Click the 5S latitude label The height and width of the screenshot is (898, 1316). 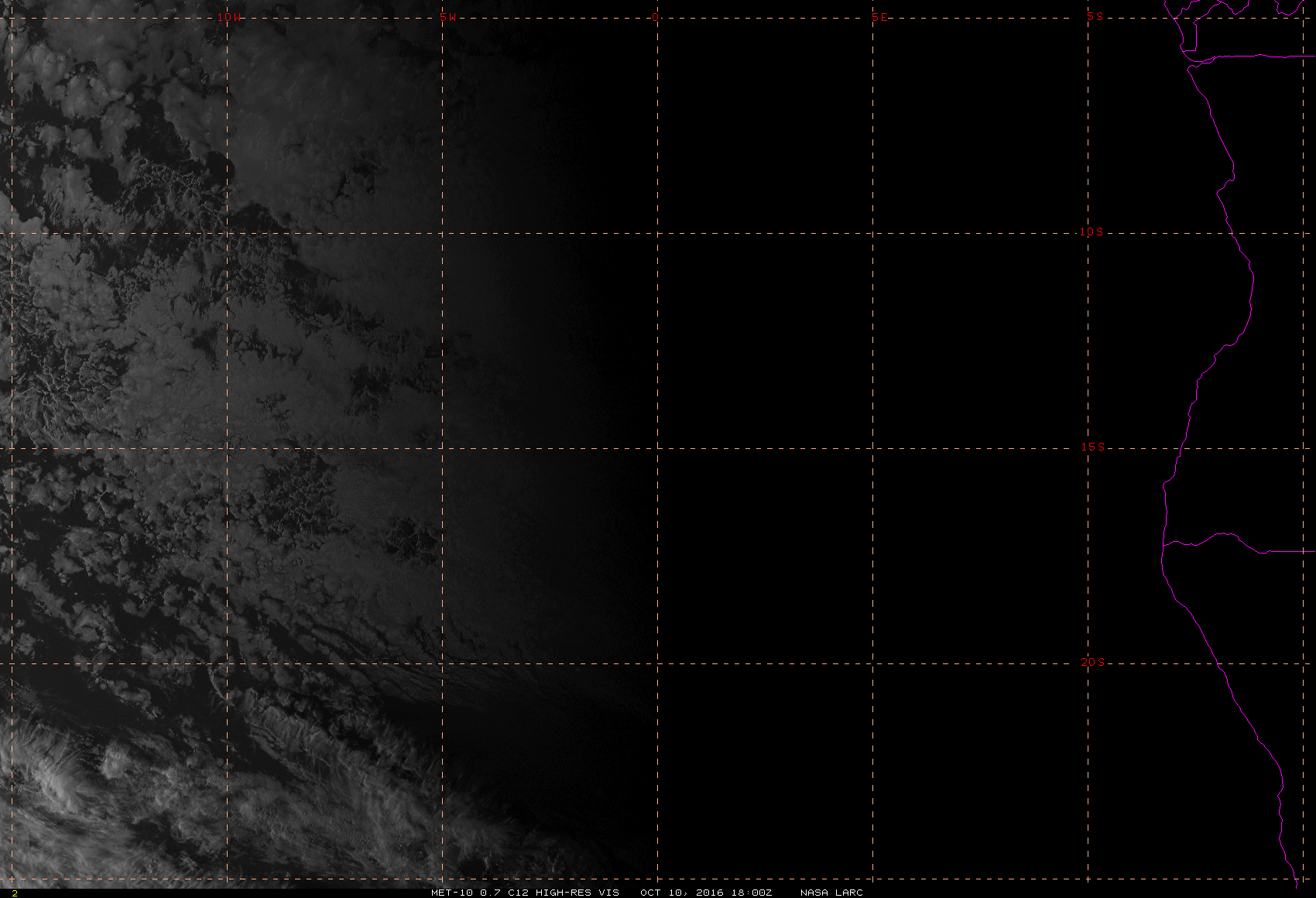[x=1095, y=16]
